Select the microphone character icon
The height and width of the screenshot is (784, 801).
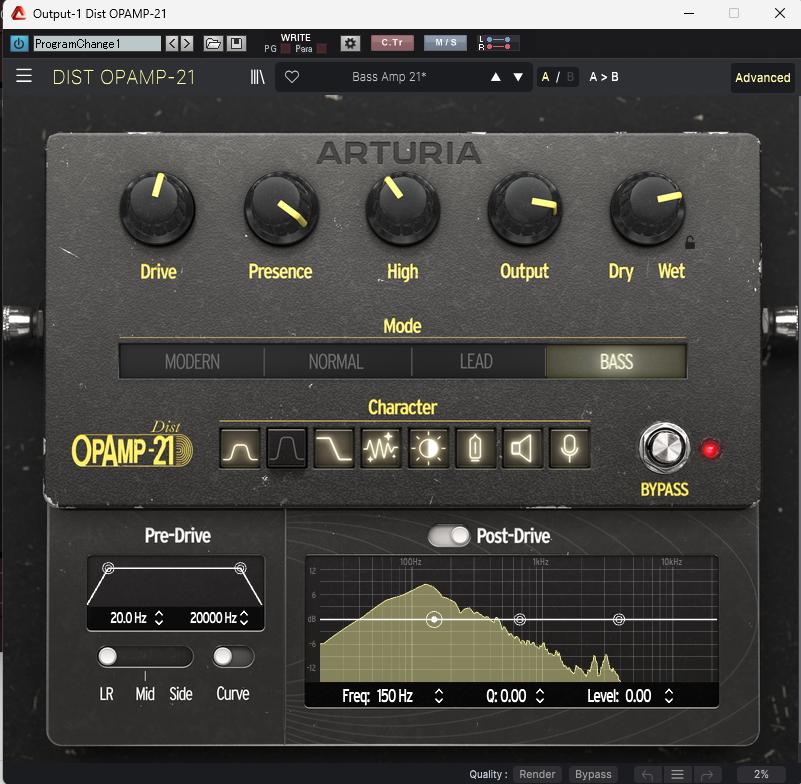[570, 448]
